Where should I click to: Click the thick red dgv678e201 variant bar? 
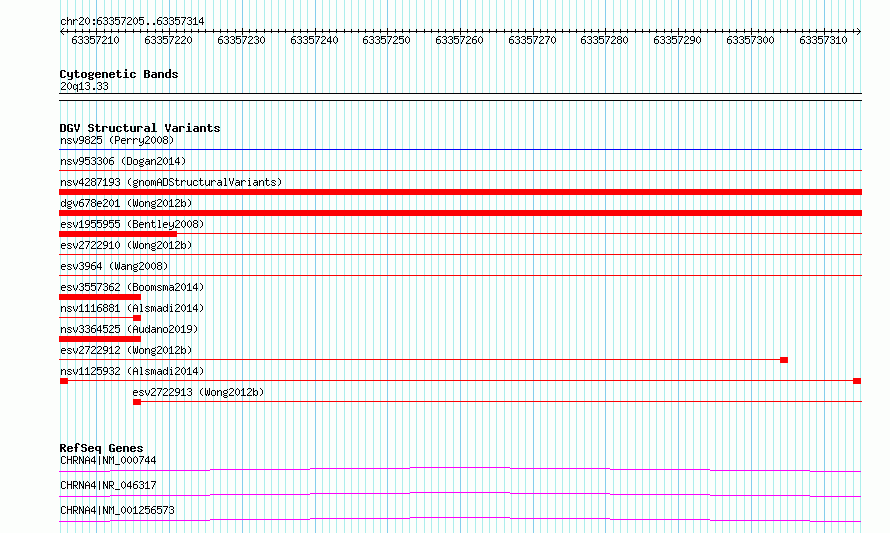pos(460,213)
